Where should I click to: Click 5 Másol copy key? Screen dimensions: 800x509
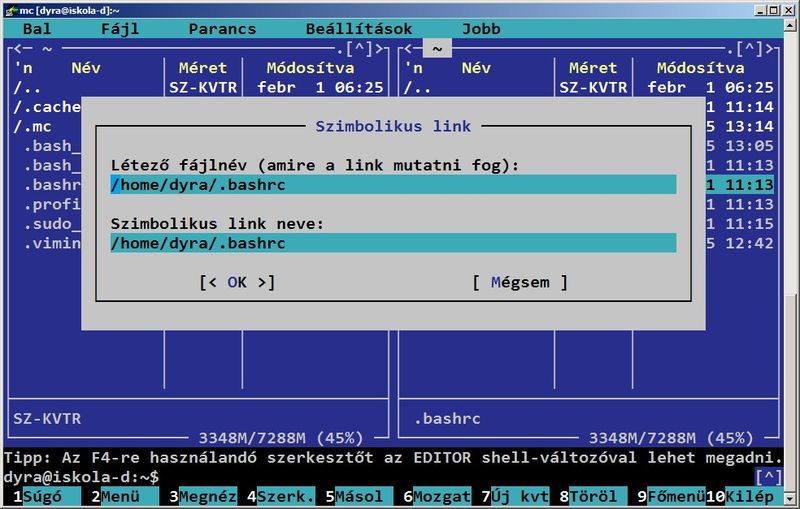tap(359, 496)
